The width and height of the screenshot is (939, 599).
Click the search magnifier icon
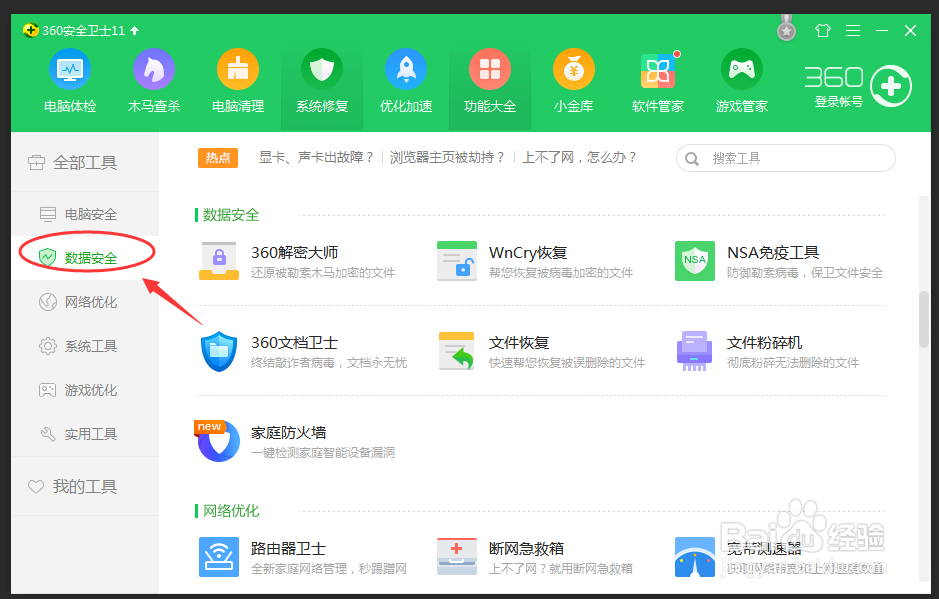coord(692,159)
